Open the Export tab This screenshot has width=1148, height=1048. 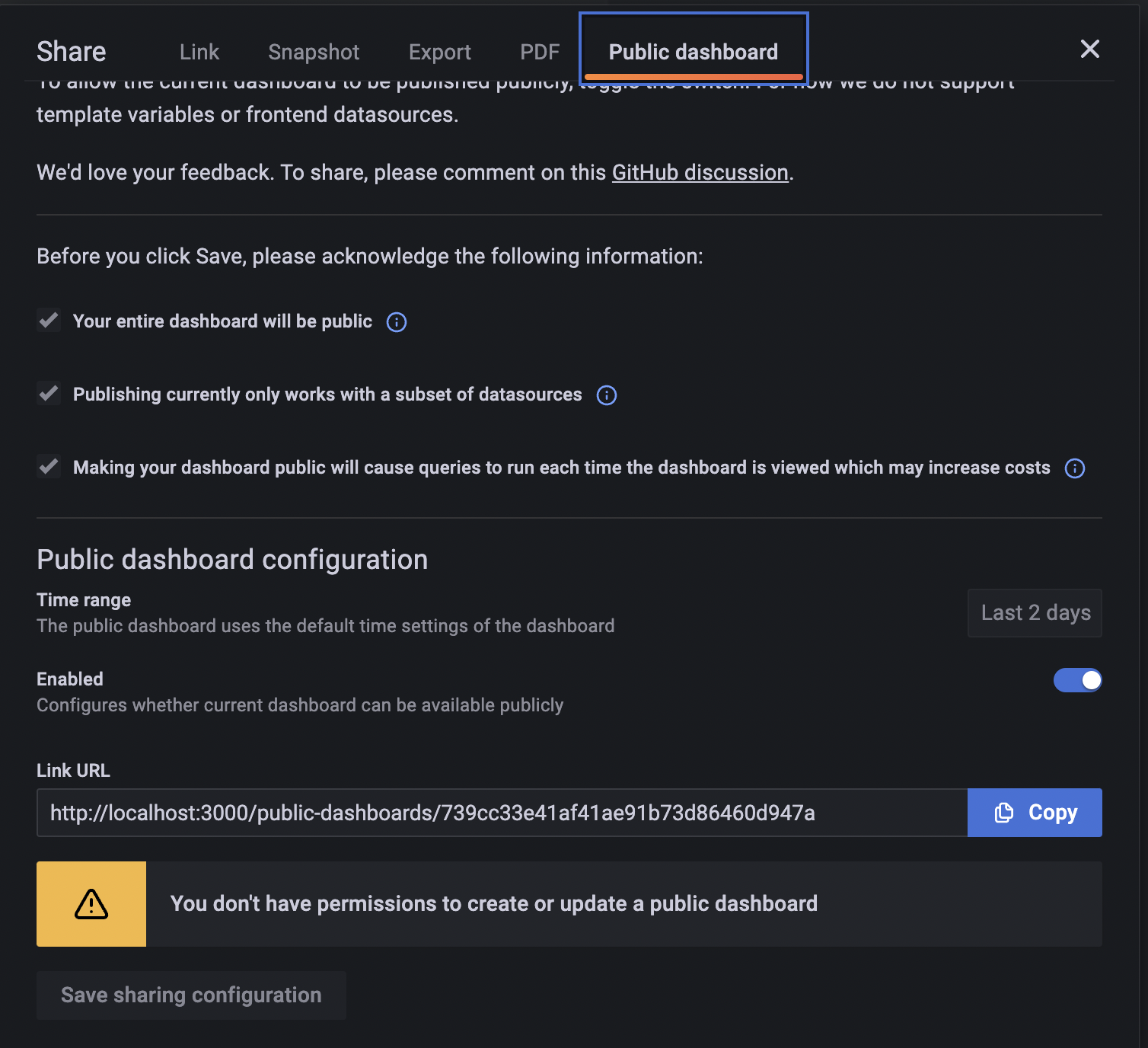tap(440, 52)
